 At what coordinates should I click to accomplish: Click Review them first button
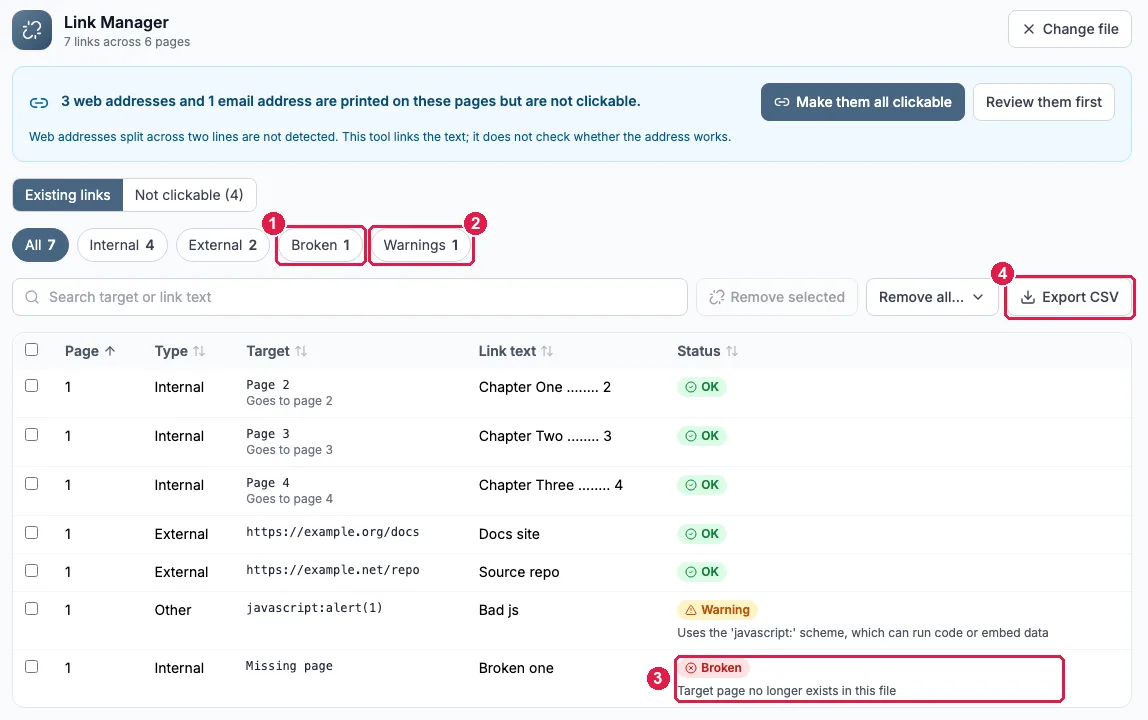1043,102
